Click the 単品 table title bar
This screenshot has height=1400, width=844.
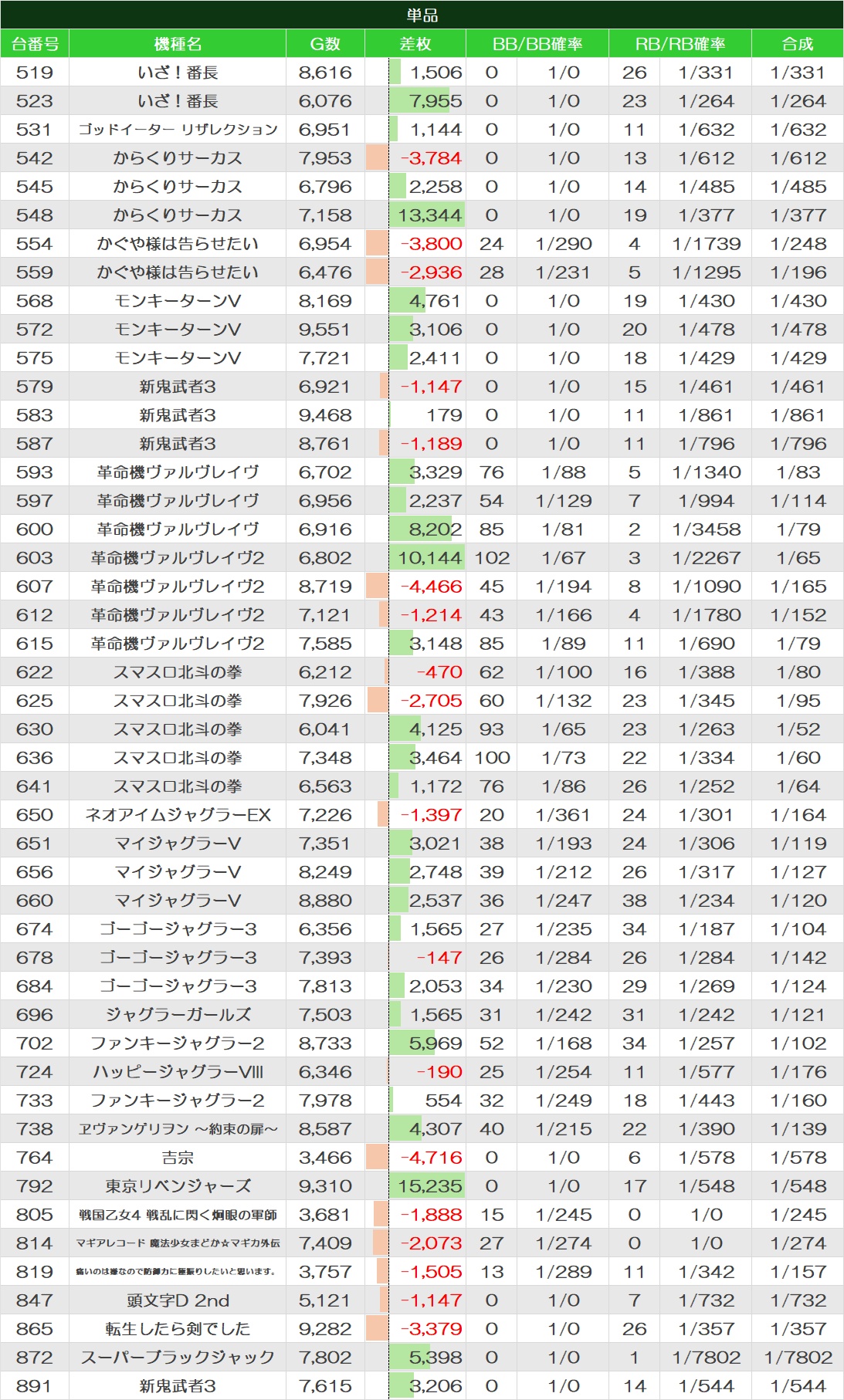pos(422,15)
